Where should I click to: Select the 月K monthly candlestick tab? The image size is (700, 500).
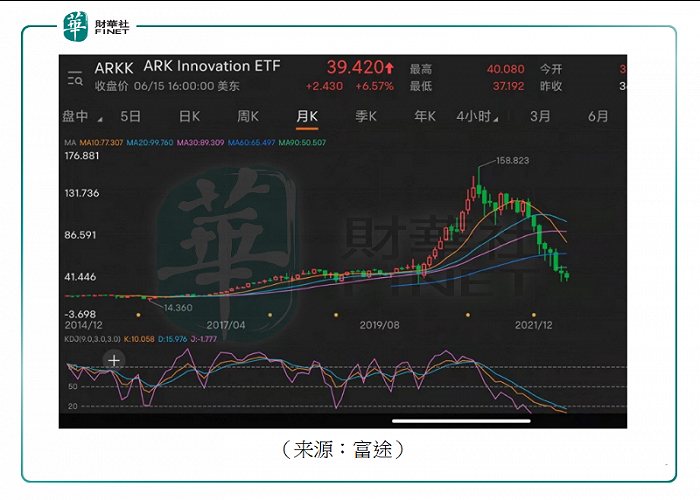click(307, 117)
